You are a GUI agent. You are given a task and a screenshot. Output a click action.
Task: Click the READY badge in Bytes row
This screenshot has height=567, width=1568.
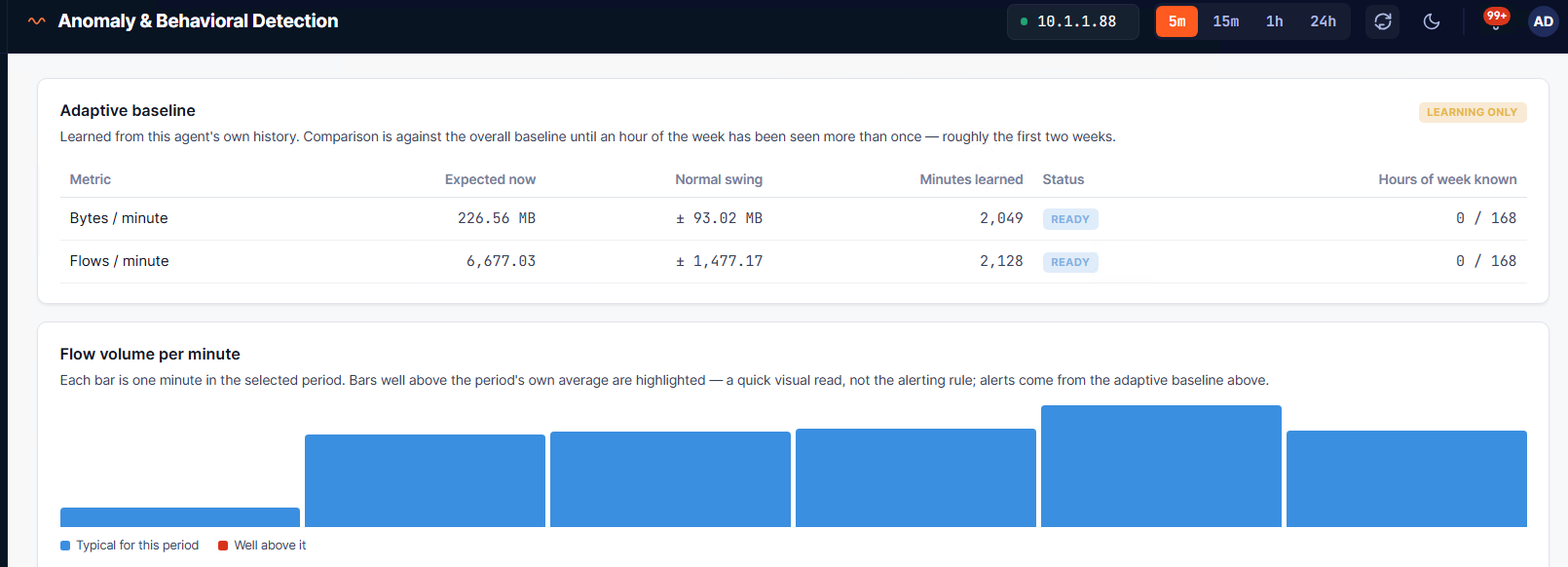click(1070, 219)
